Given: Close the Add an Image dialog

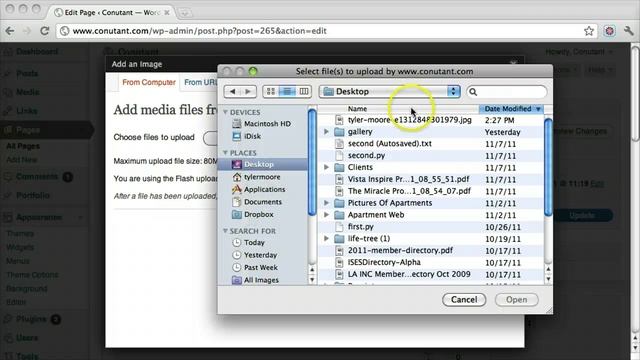Looking at the screenshot, I should pyautogui.click(x=513, y=63).
